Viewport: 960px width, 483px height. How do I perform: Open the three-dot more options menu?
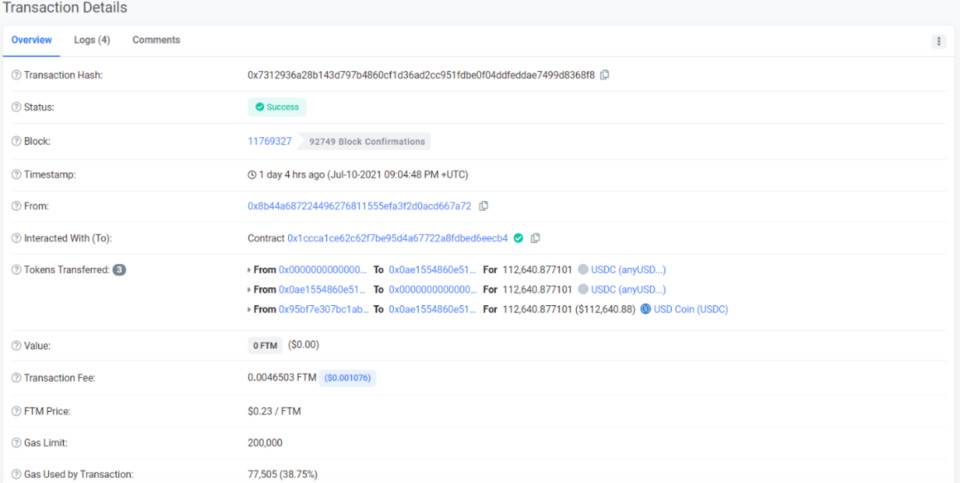pyautogui.click(x=938, y=41)
